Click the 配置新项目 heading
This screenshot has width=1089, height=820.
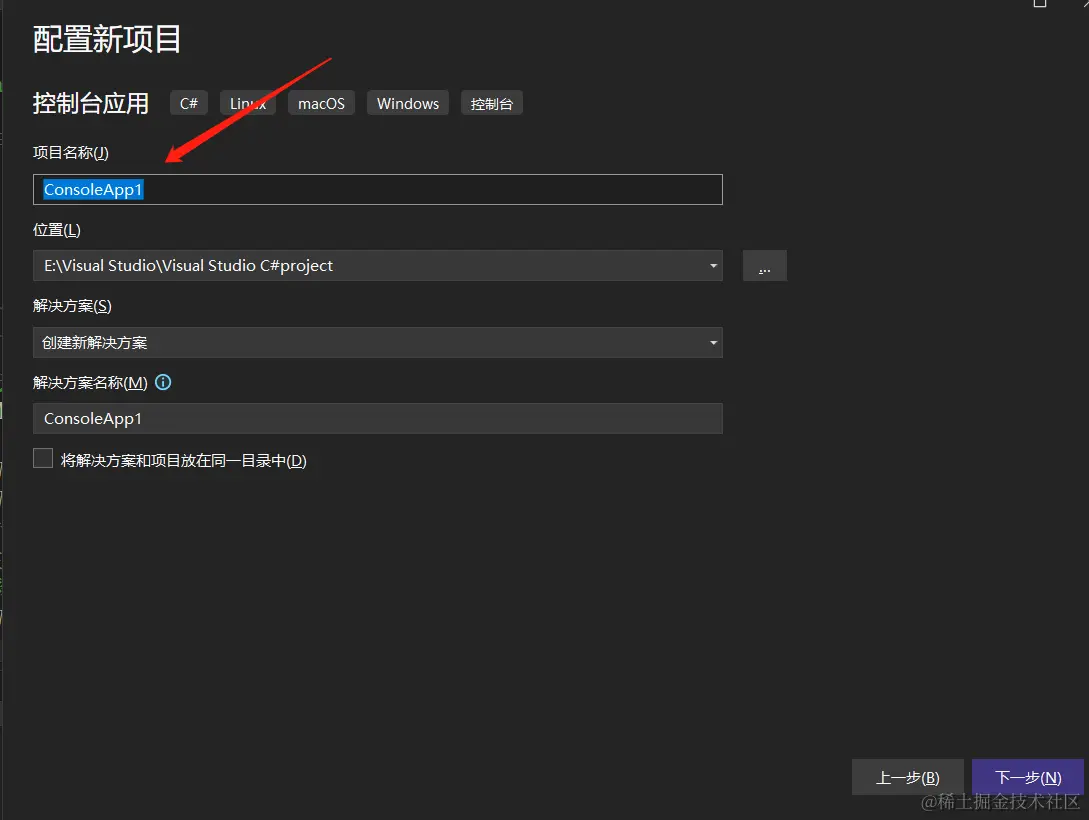[x=107, y=39]
